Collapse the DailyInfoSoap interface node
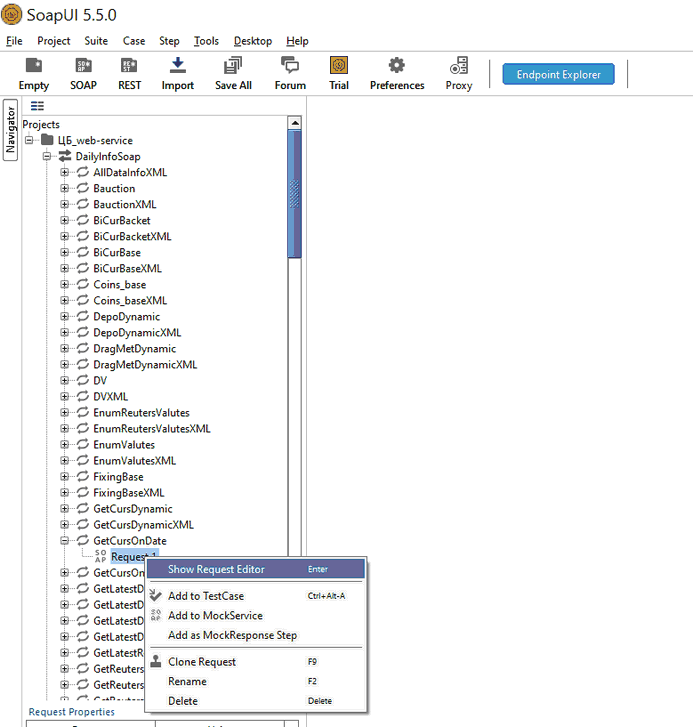The image size is (693, 727). click(47, 156)
